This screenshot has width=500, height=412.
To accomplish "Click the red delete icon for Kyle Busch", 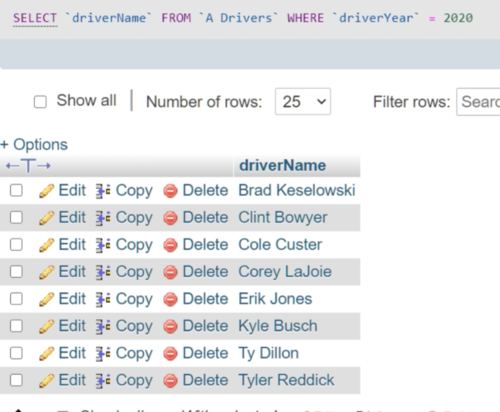I will (170, 327).
